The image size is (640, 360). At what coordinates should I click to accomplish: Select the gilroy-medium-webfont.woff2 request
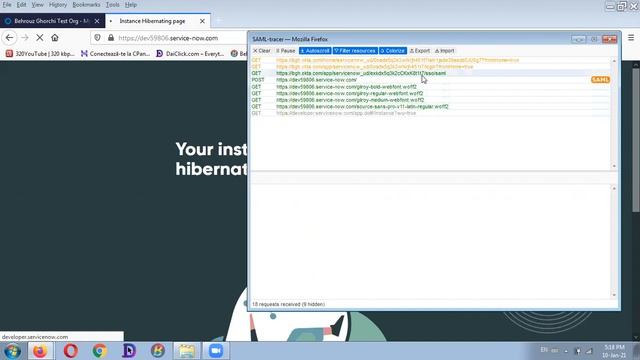(x=431, y=100)
